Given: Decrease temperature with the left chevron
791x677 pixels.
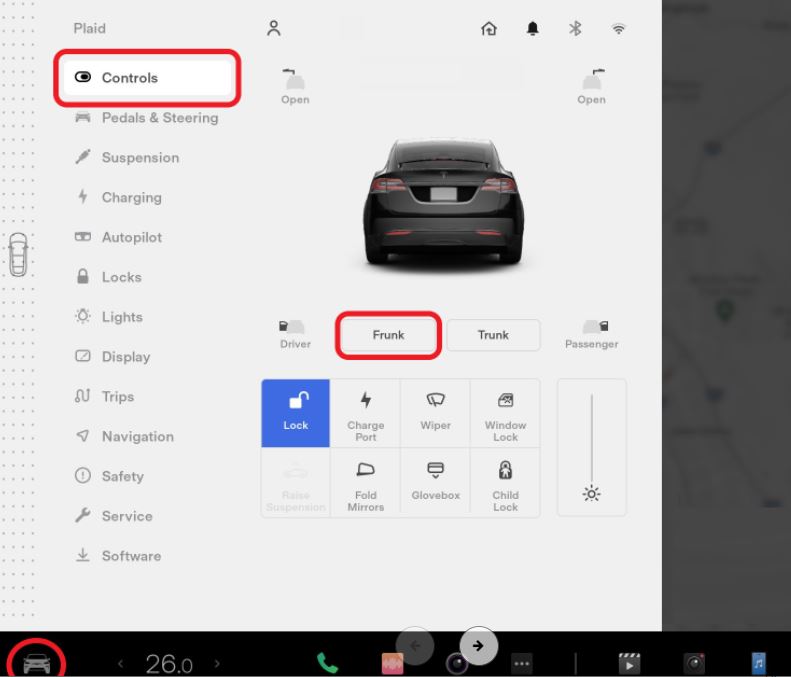Looking at the screenshot, I should tap(121, 663).
